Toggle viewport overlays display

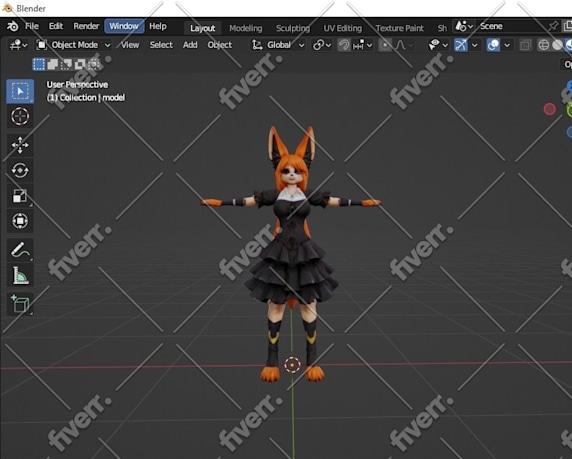493,45
